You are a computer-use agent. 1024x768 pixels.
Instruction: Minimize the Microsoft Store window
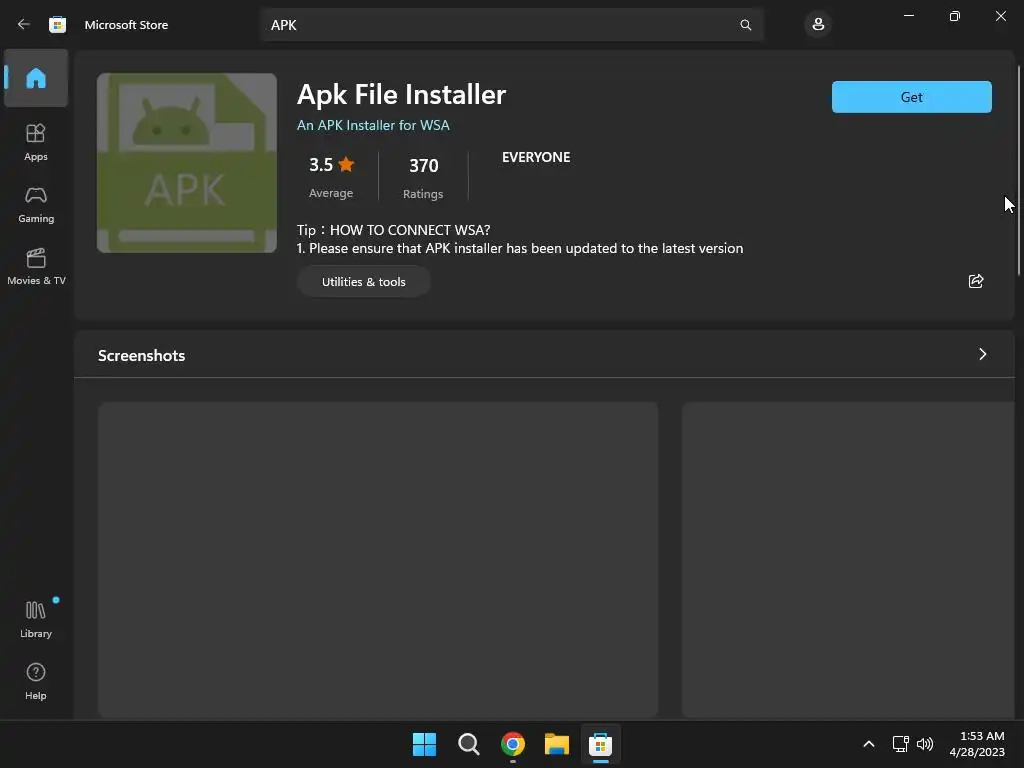908,16
